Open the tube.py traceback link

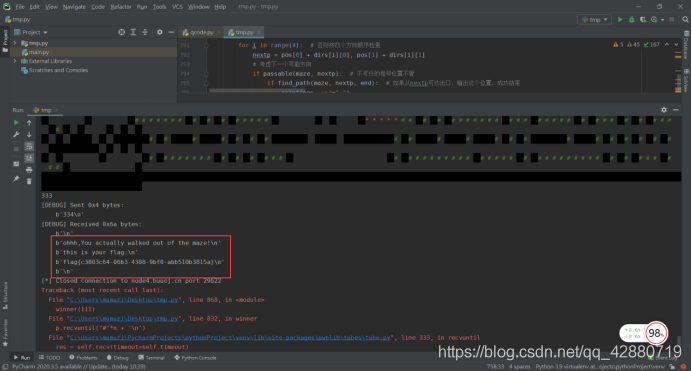(x=230, y=338)
